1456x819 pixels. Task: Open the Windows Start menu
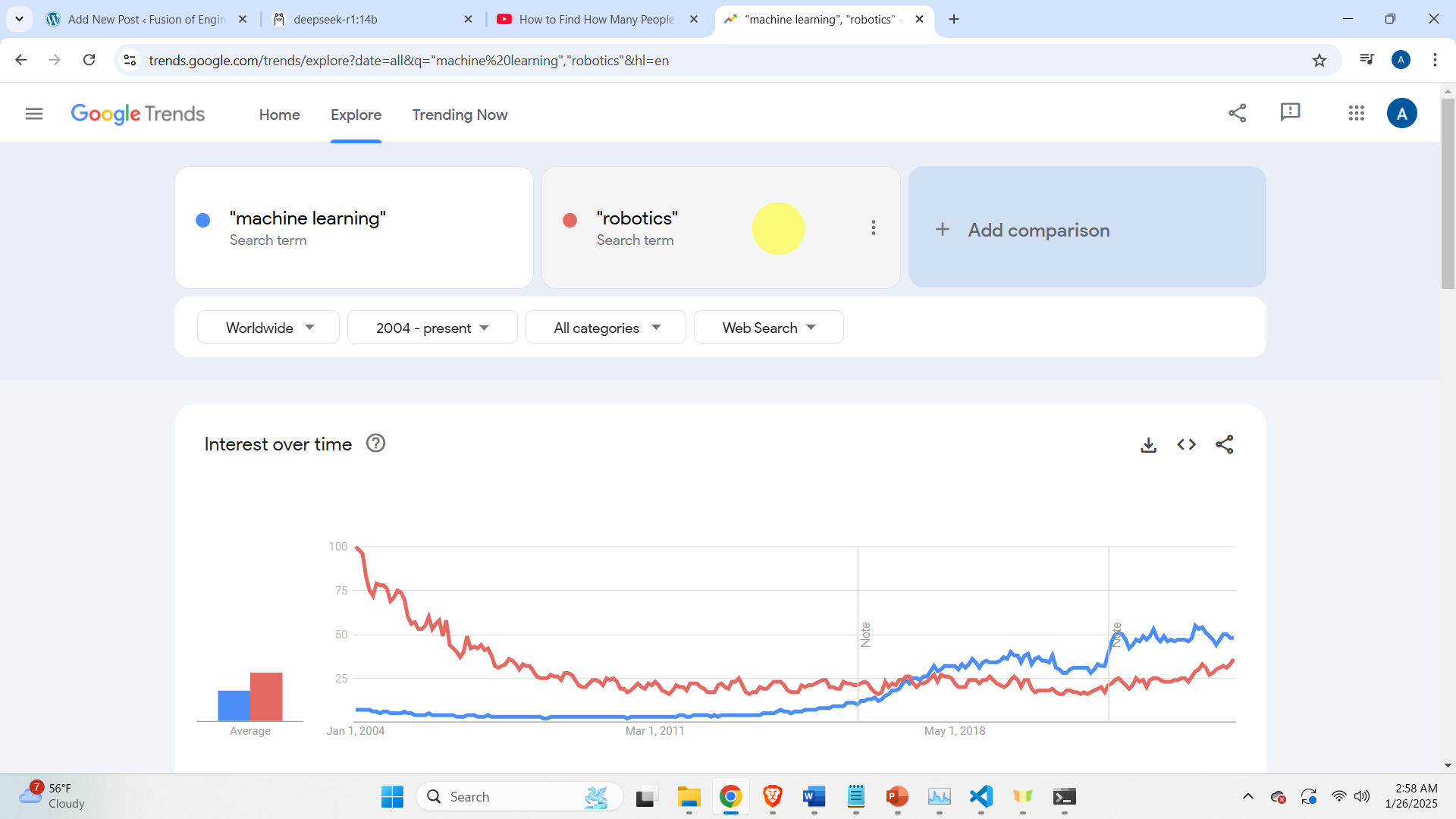[392, 796]
